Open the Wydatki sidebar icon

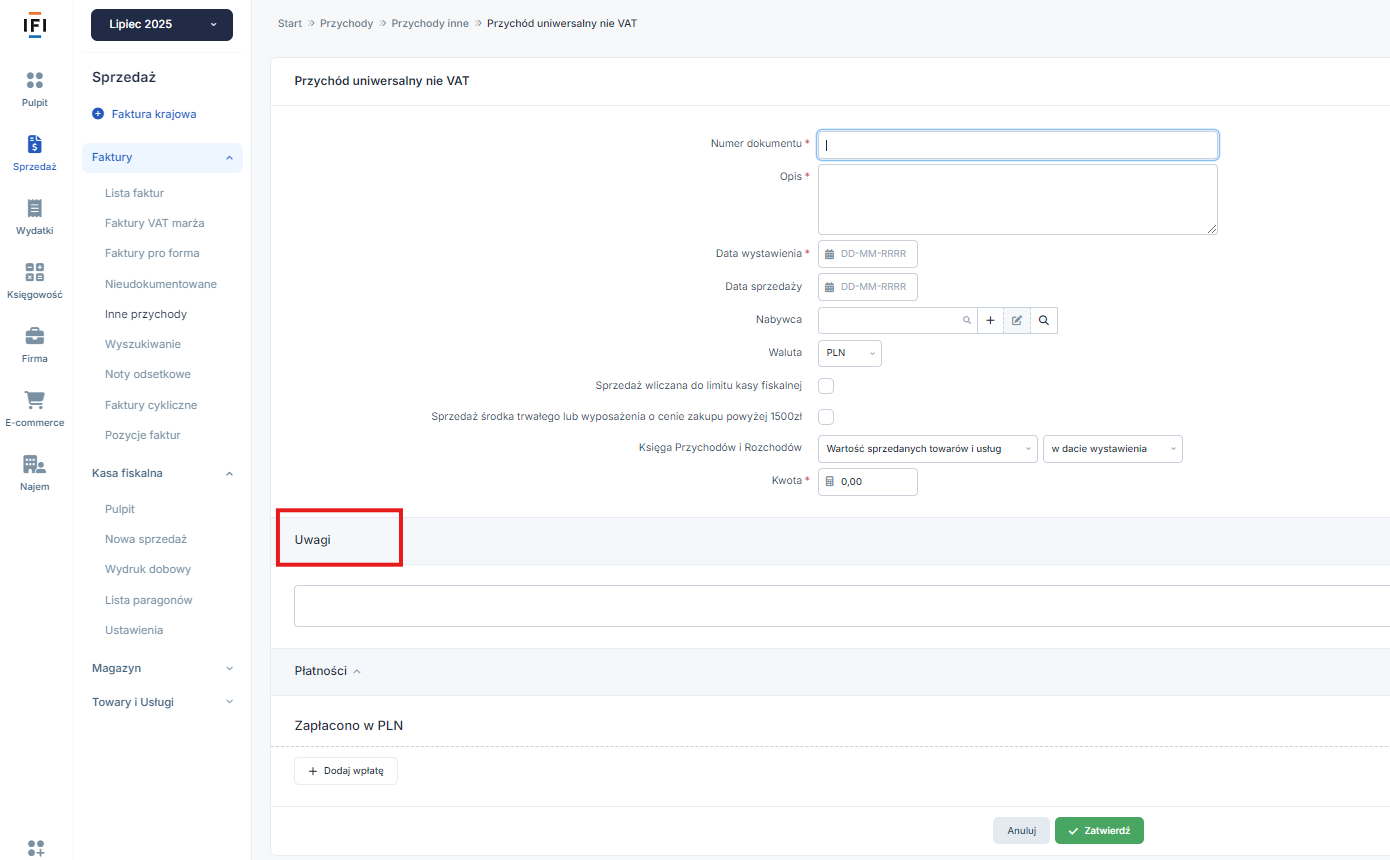tap(35, 208)
